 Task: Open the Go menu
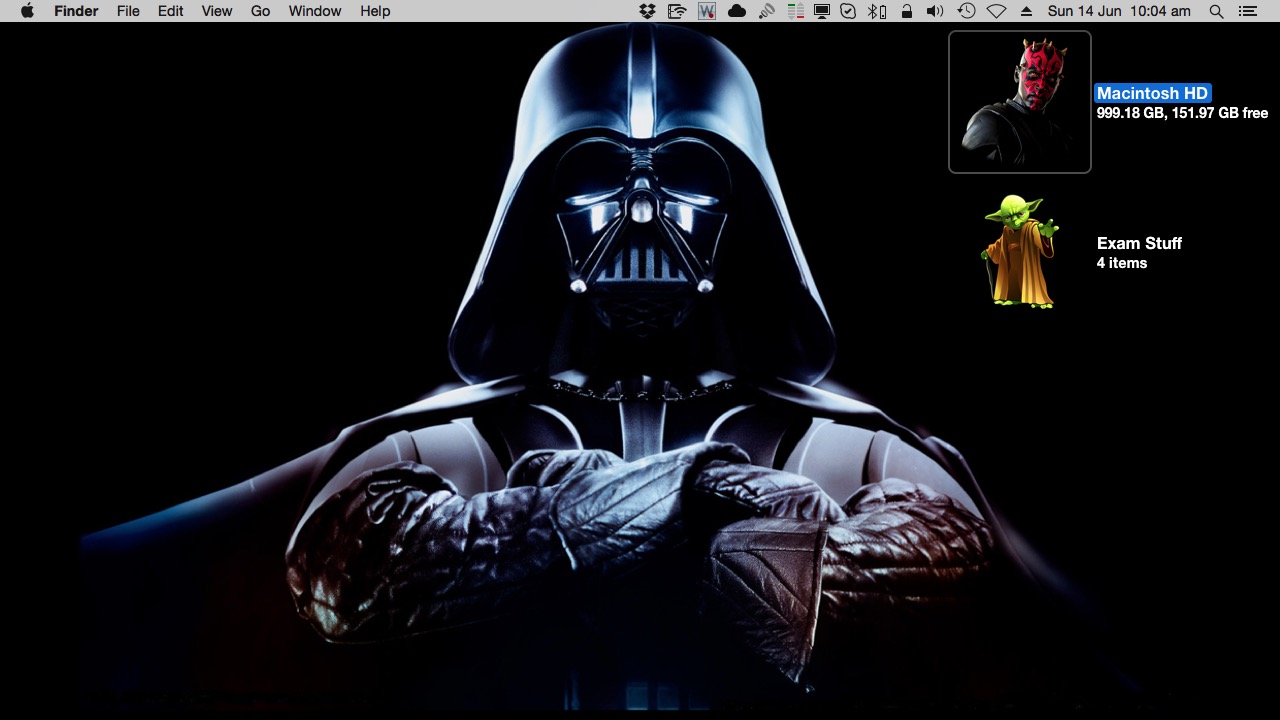click(x=261, y=11)
